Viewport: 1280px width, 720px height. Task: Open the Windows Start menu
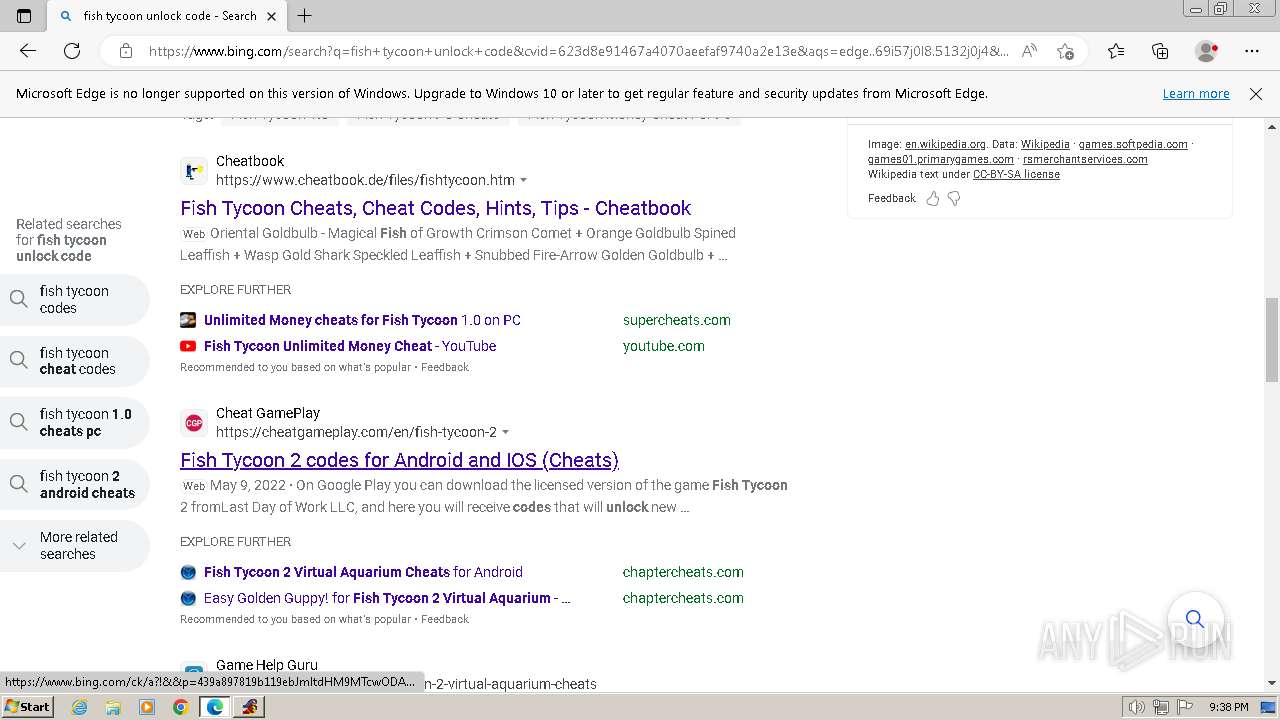(x=27, y=706)
